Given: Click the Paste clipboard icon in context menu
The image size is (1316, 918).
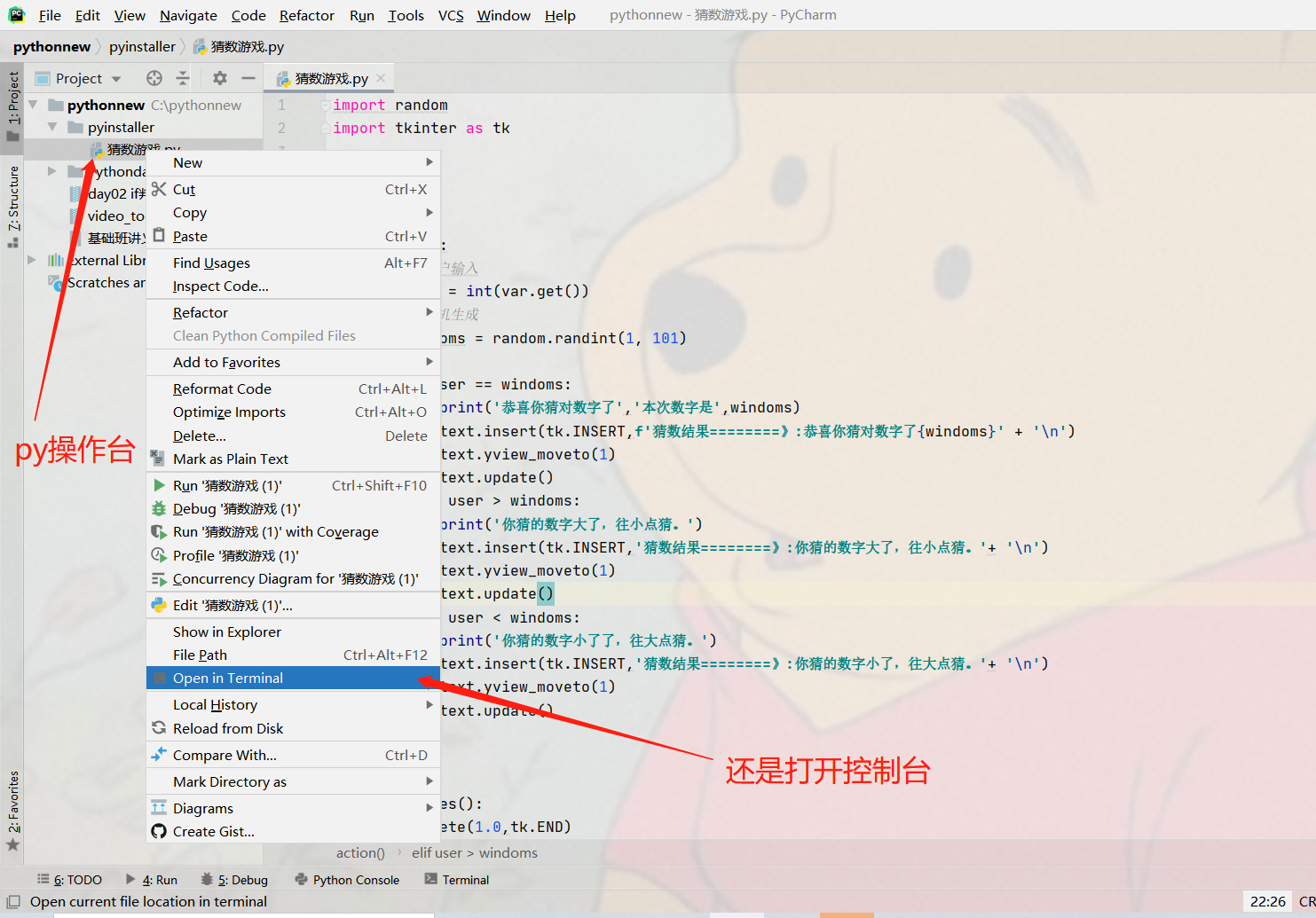Looking at the screenshot, I should (x=159, y=235).
